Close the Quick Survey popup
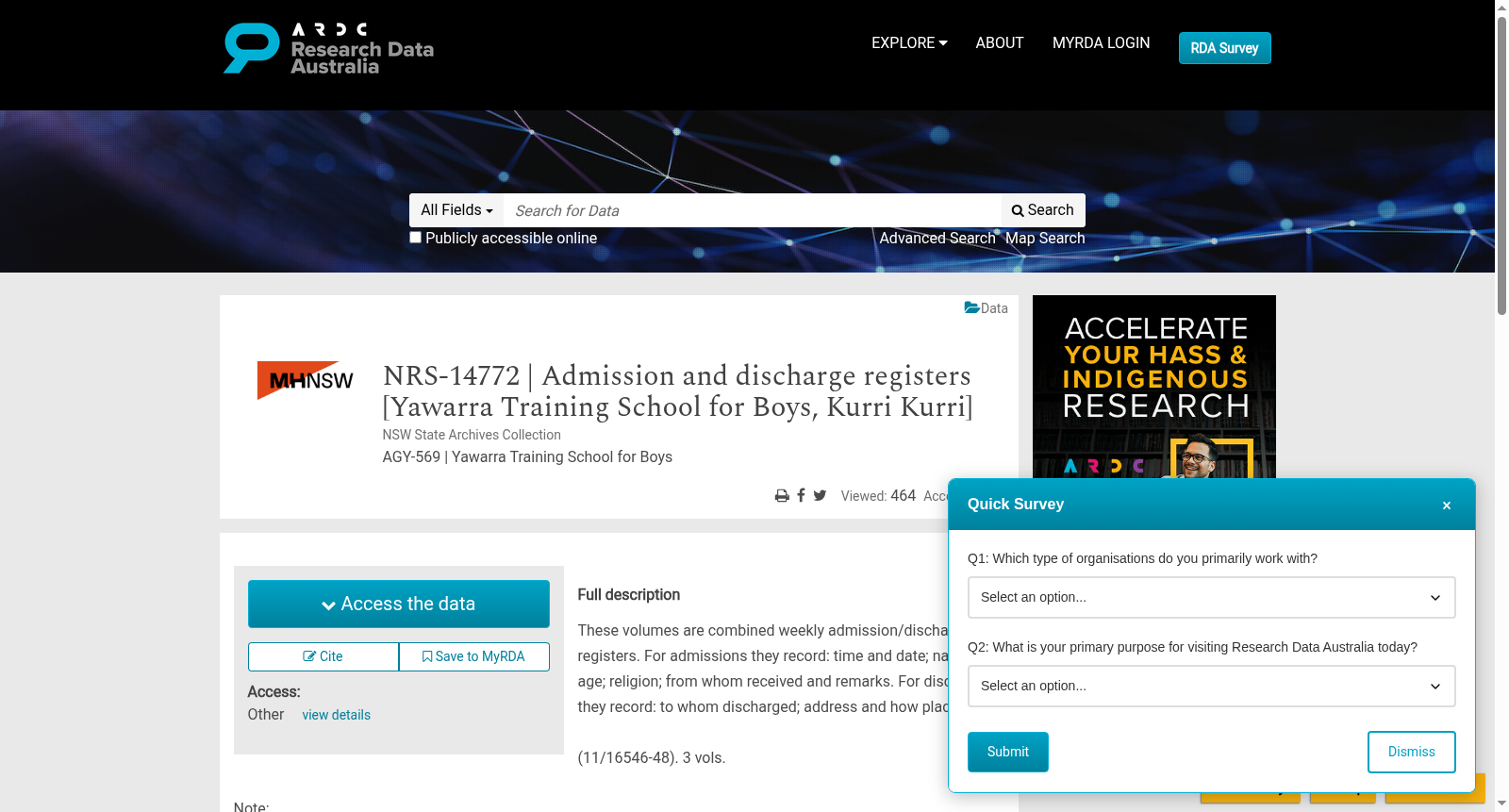The height and width of the screenshot is (812, 1509). (x=1446, y=505)
